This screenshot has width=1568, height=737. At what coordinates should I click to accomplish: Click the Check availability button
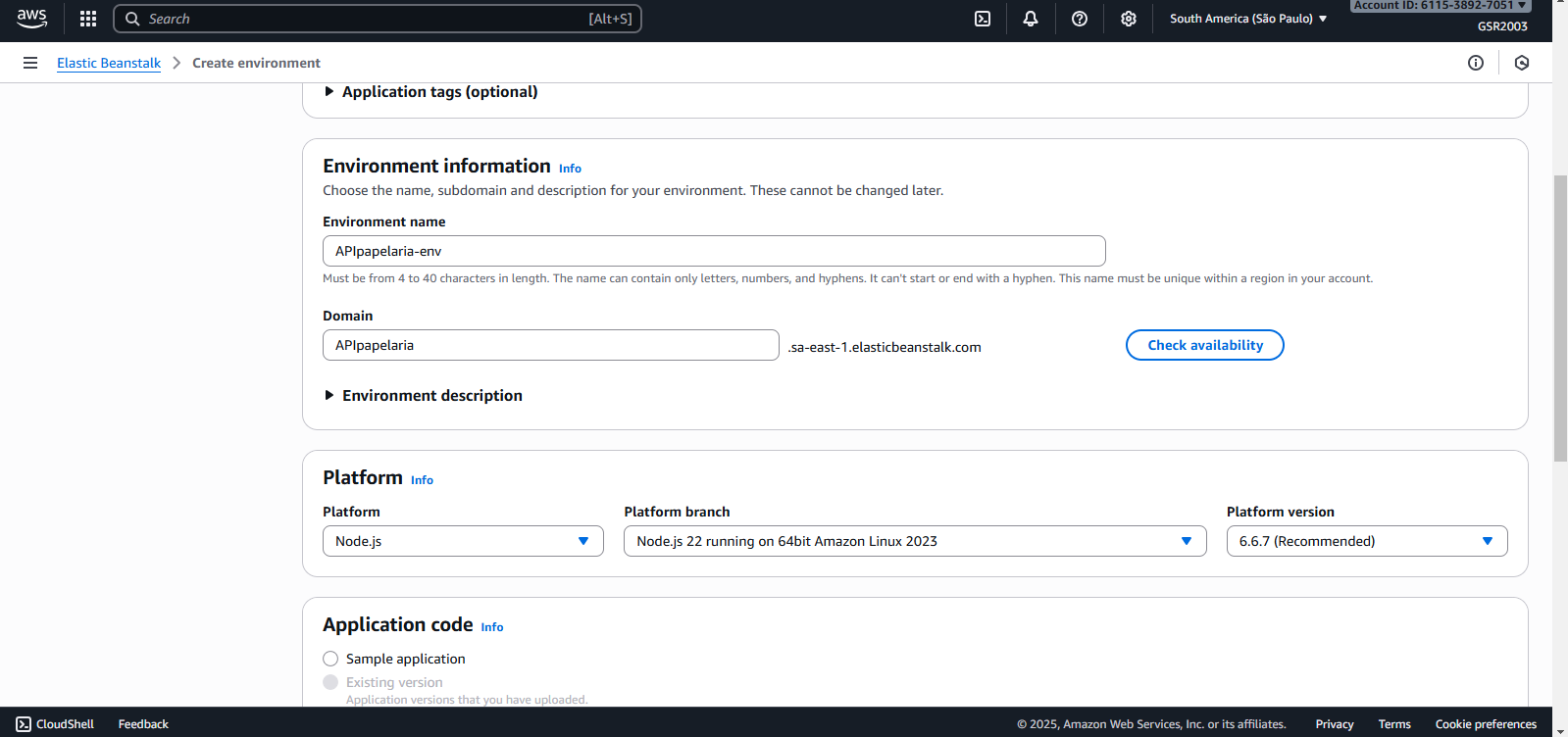[1205, 345]
